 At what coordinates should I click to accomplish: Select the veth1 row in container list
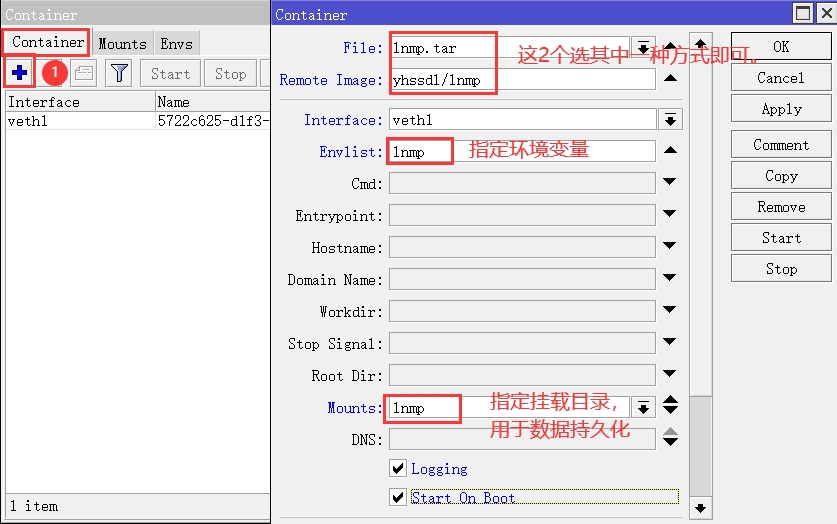[x=80, y=121]
